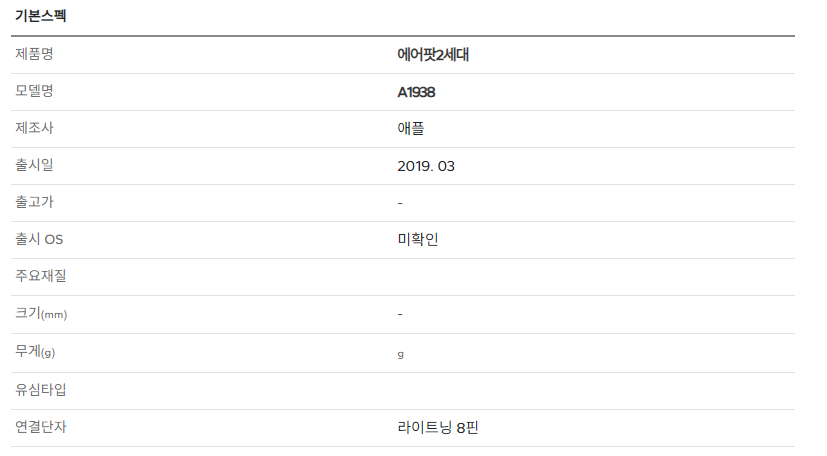
Task: Select the product name 에어팟2세대
Action: [x=433, y=55]
